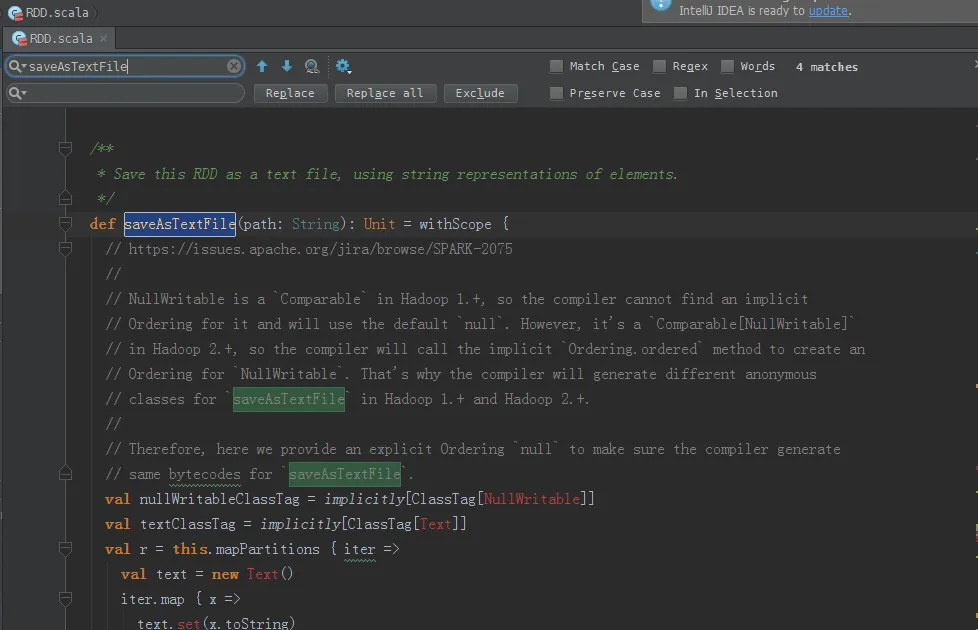This screenshot has width=978, height=630.
Task: Open search history magnifier dropdown
Action: (17, 66)
